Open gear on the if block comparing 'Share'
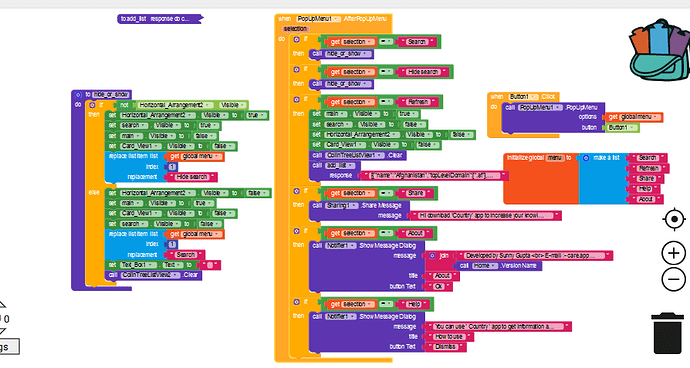The height and width of the screenshot is (368, 690). tap(297, 191)
